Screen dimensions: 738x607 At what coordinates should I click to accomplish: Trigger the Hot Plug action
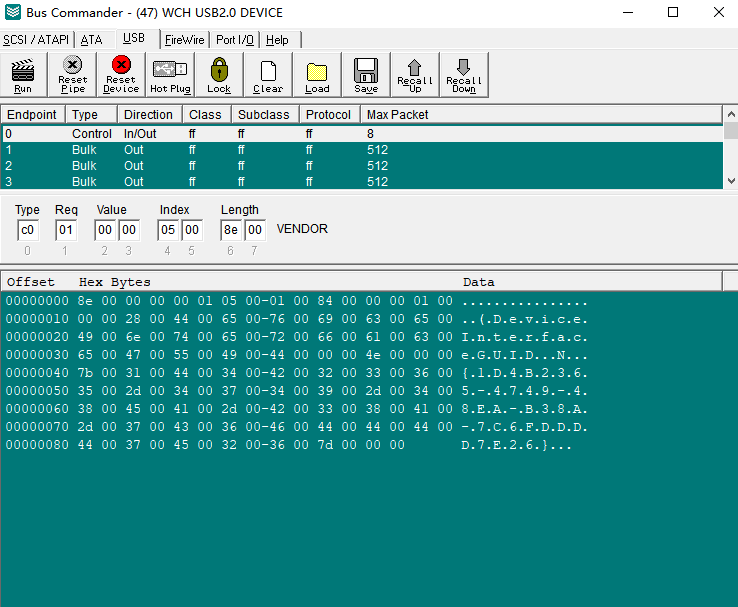pyautogui.click(x=170, y=75)
